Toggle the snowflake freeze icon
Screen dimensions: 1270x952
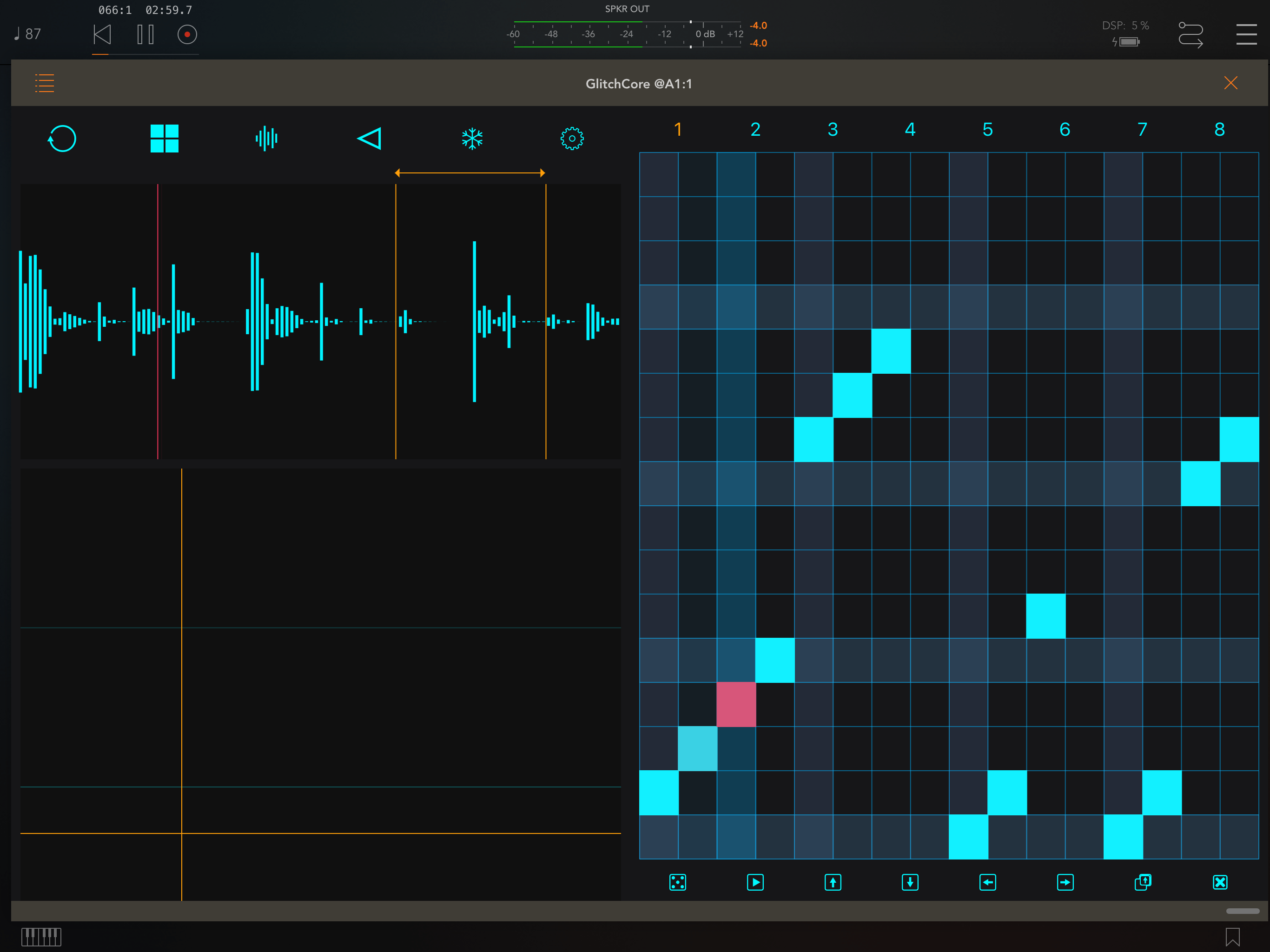pyautogui.click(x=472, y=139)
